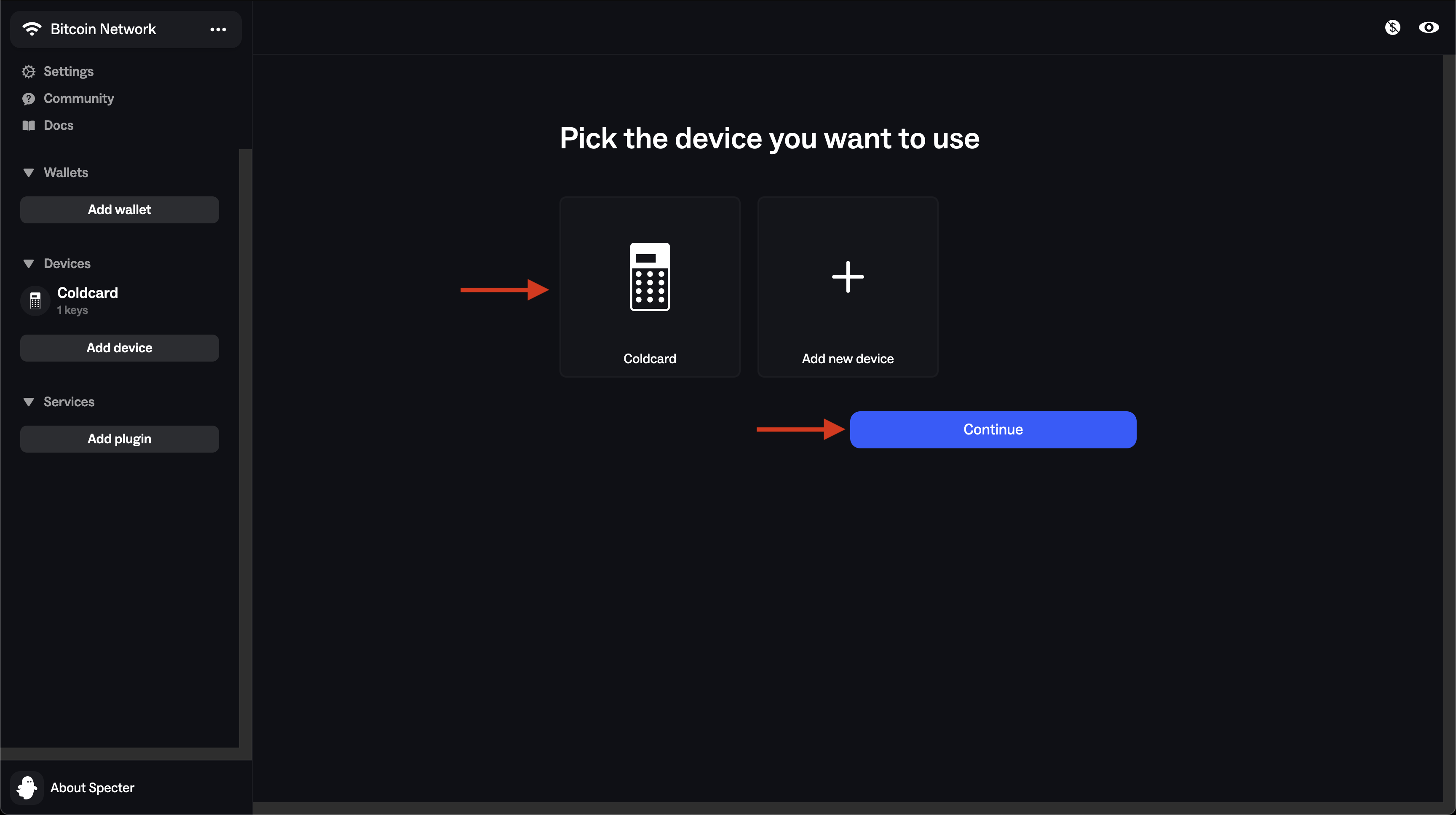The image size is (1456, 815).
Task: Click the Community chat icon
Action: (x=28, y=99)
